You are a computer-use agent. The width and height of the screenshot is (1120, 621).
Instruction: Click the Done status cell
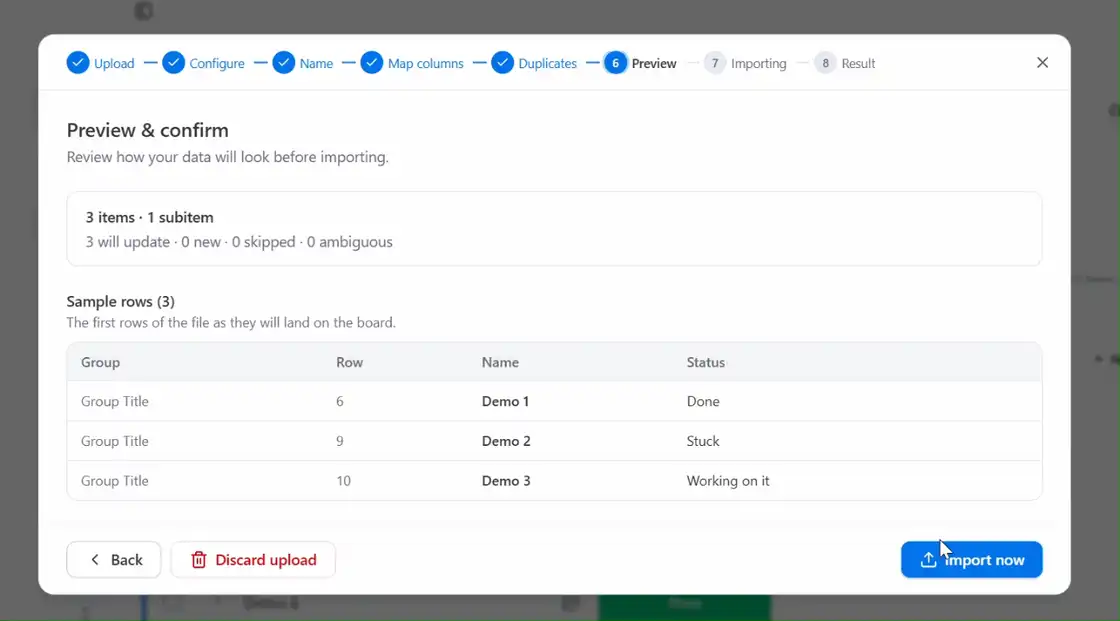point(703,402)
